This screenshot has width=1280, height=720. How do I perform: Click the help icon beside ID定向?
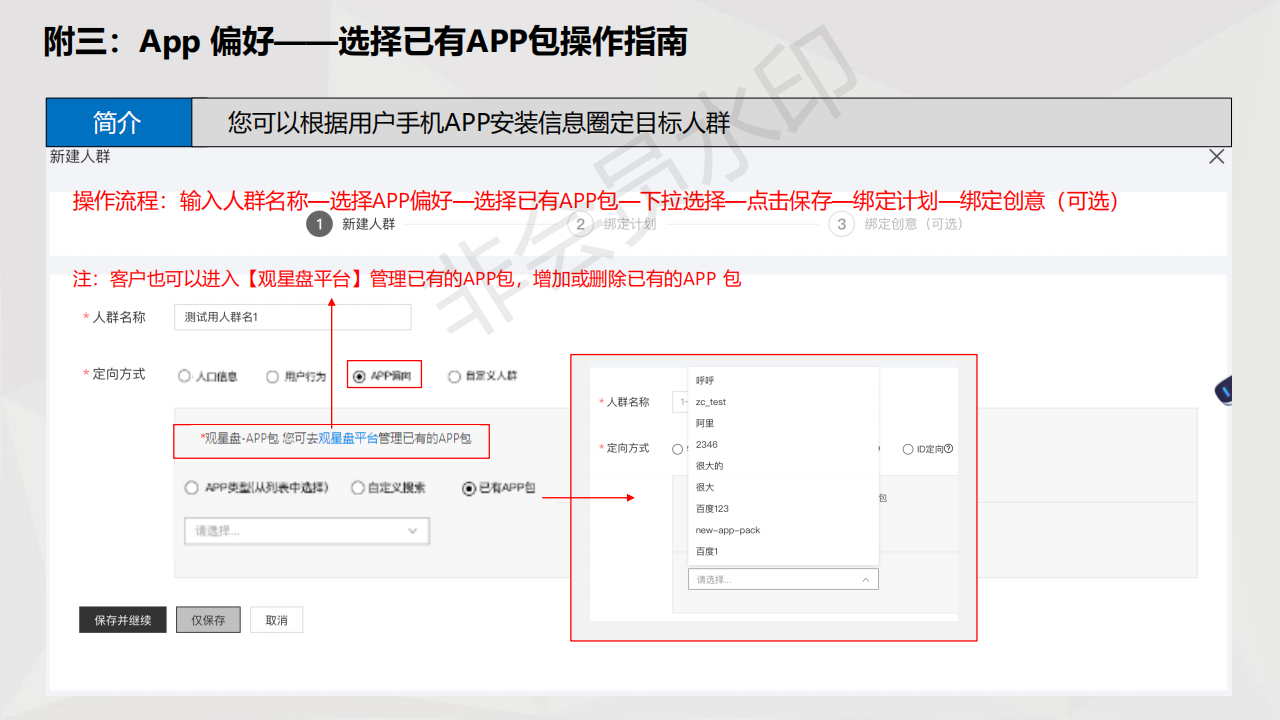tap(948, 449)
